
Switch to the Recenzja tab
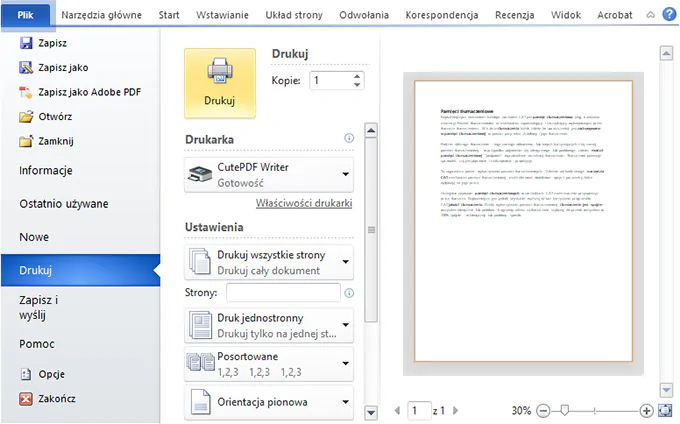point(515,15)
